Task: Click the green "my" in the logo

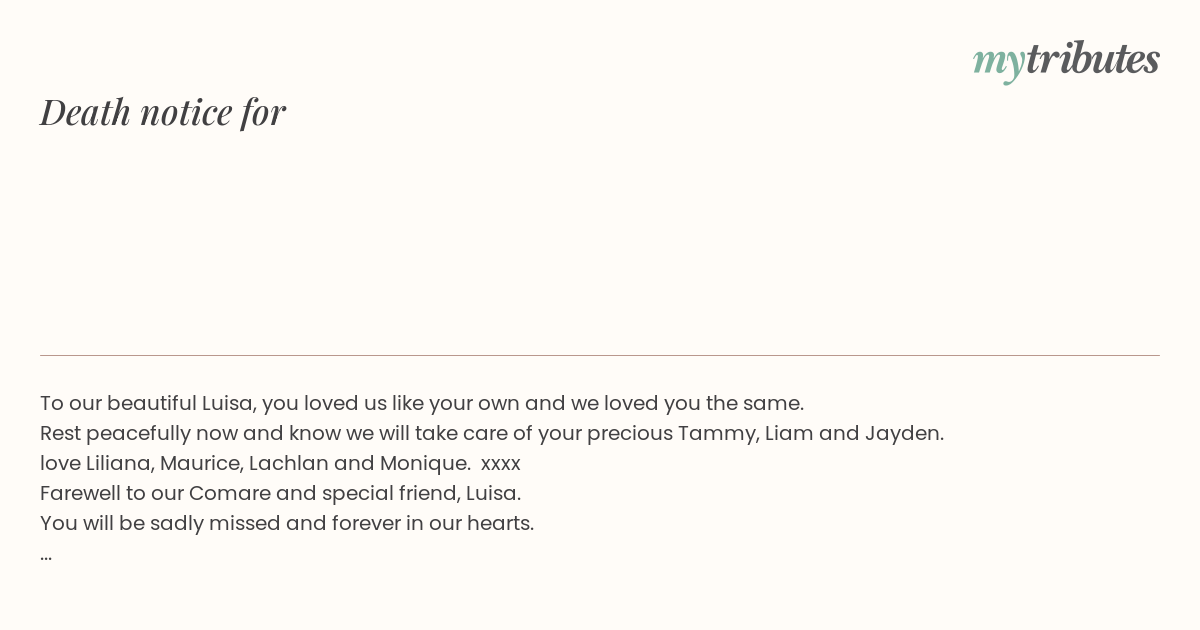Action: point(999,63)
